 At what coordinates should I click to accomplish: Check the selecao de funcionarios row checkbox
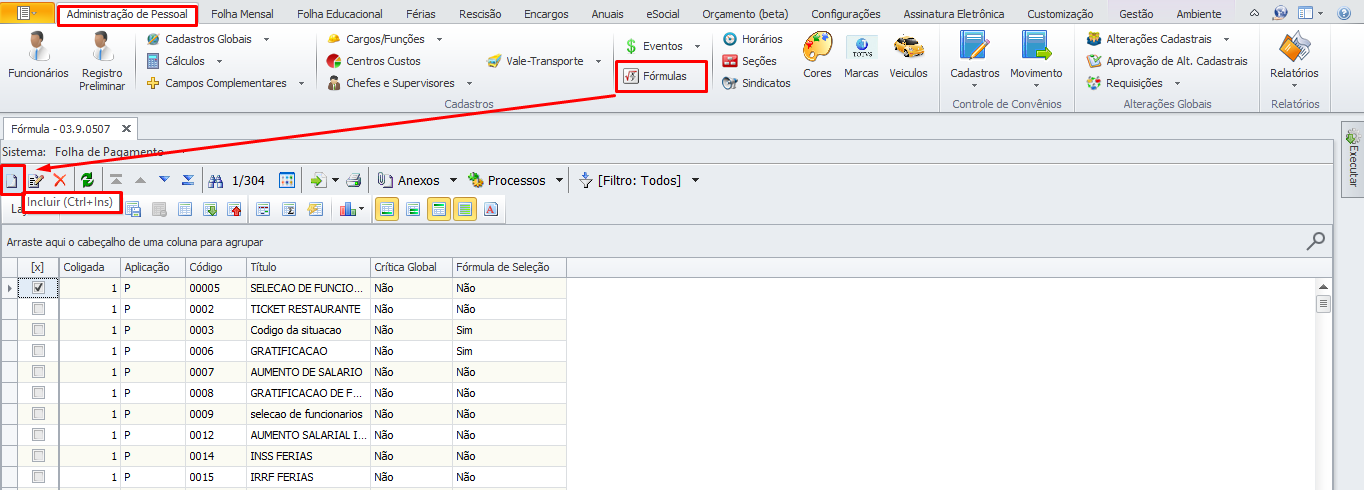tap(38, 414)
